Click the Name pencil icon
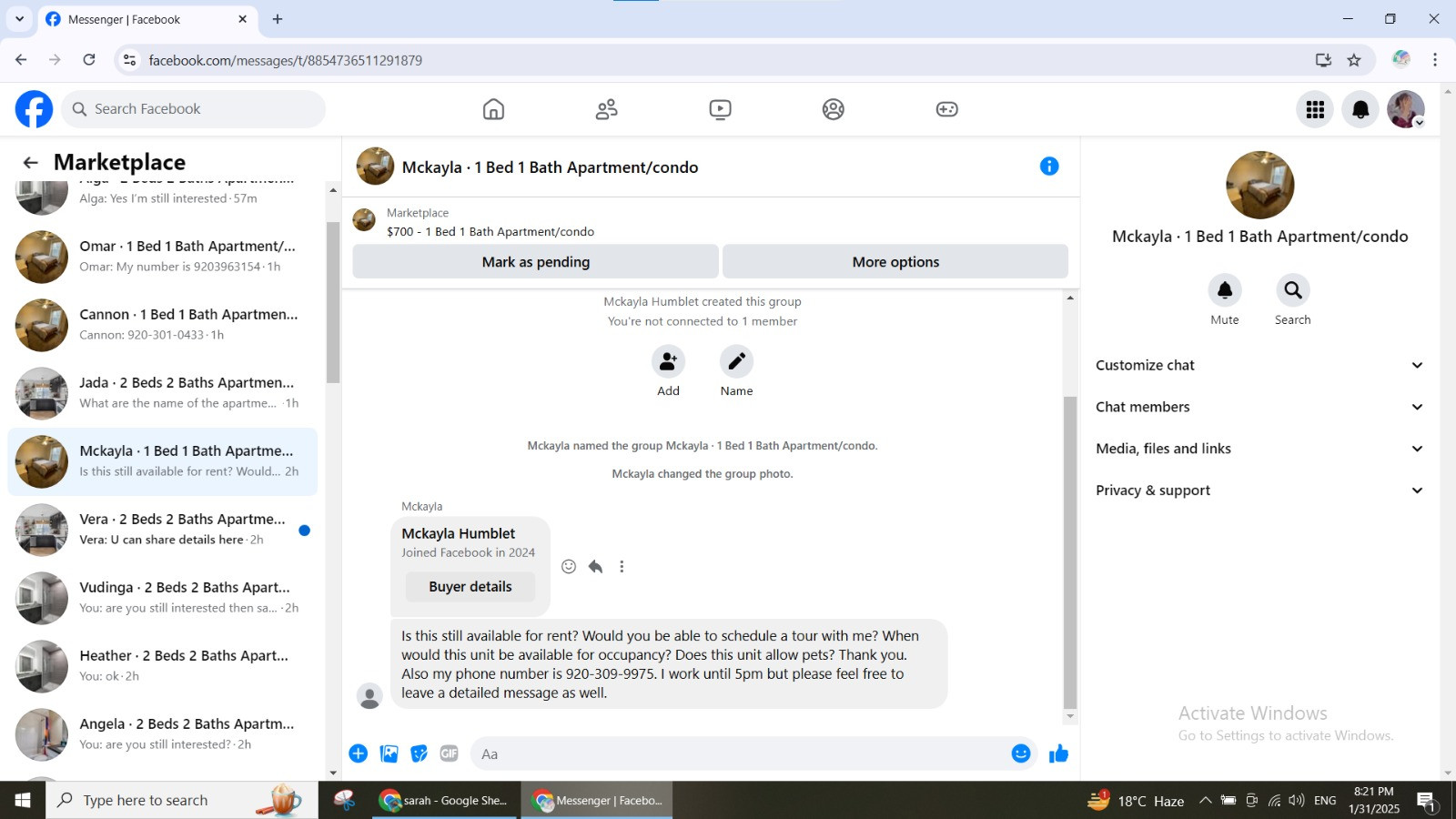Screen dimensions: 1456x819 736,361
